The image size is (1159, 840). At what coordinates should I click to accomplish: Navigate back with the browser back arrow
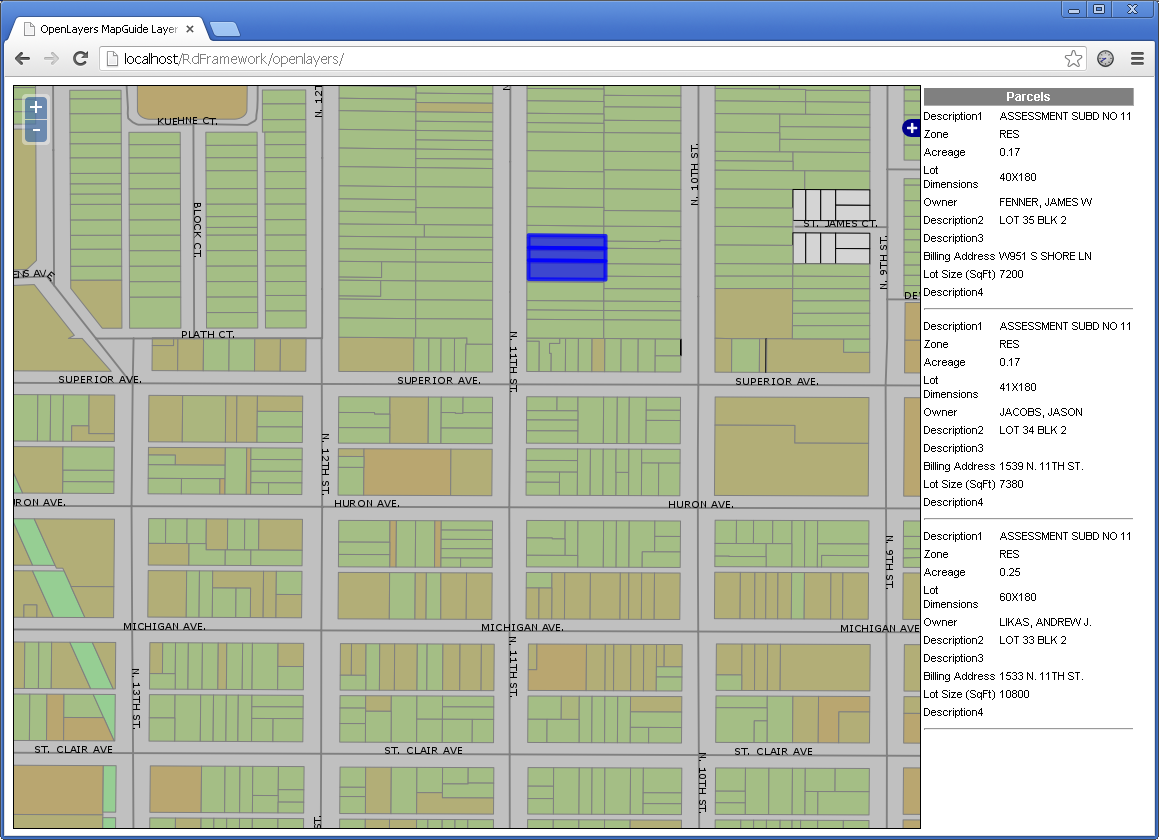(x=22, y=58)
